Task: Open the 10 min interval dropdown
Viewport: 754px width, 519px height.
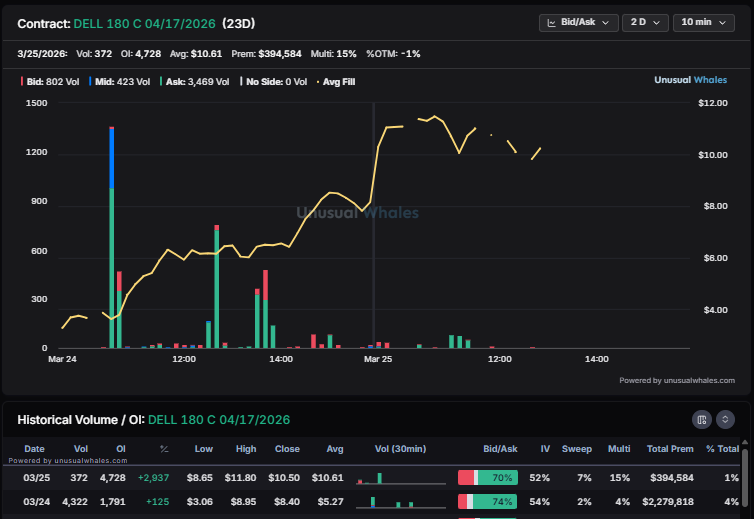Action: tap(704, 23)
